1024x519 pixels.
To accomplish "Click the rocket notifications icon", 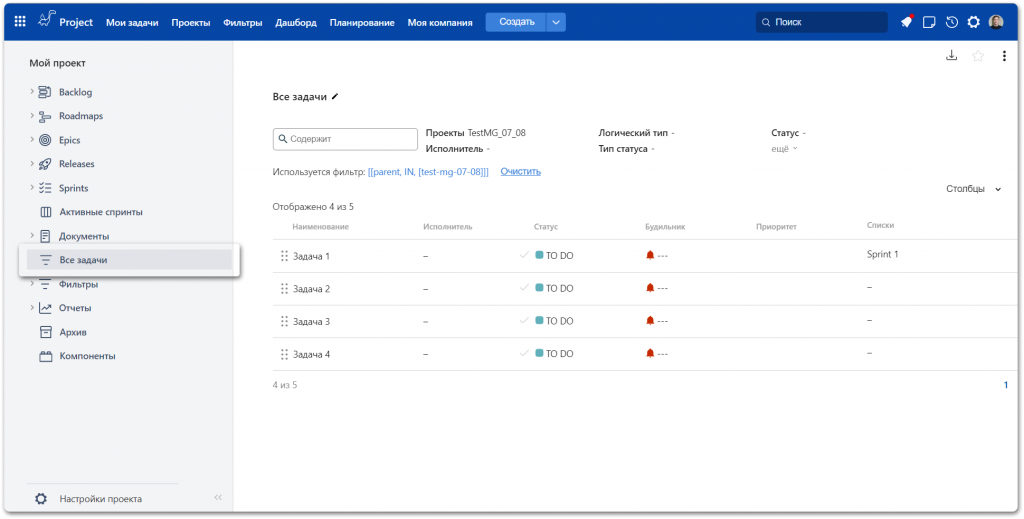I will tap(906, 22).
